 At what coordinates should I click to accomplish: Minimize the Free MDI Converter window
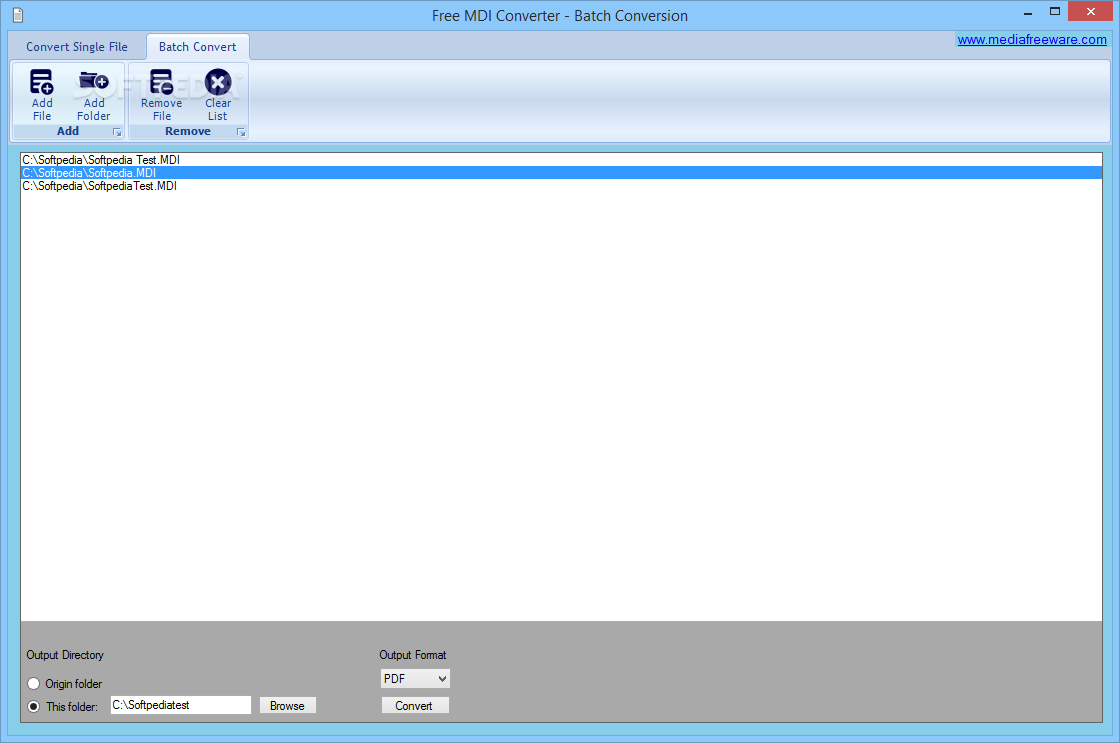(1028, 12)
